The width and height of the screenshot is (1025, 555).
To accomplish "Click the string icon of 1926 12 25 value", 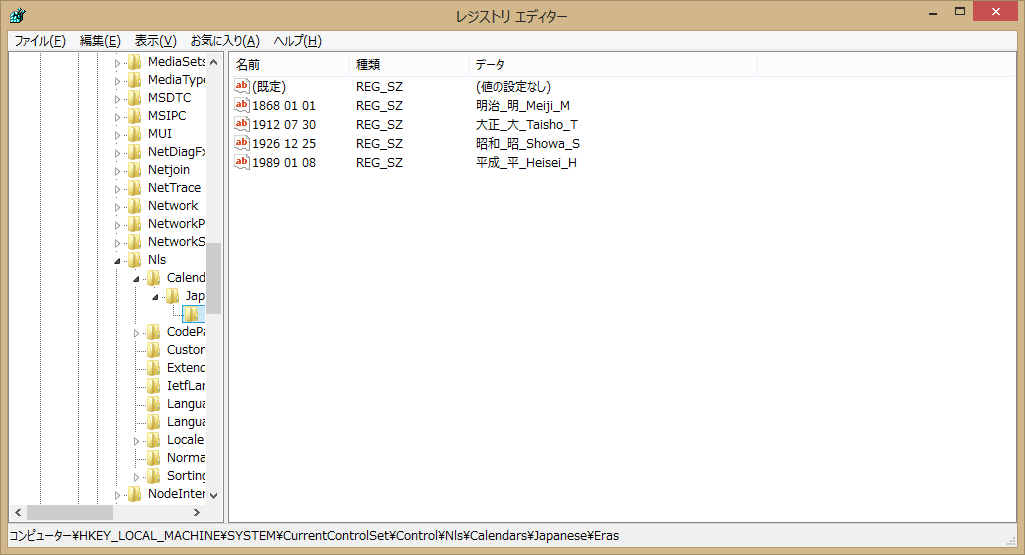I will pos(241,143).
